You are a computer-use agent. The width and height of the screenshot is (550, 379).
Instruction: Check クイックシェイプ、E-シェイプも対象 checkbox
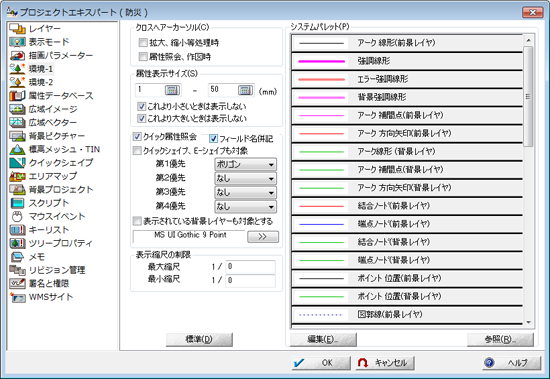[x=137, y=151]
